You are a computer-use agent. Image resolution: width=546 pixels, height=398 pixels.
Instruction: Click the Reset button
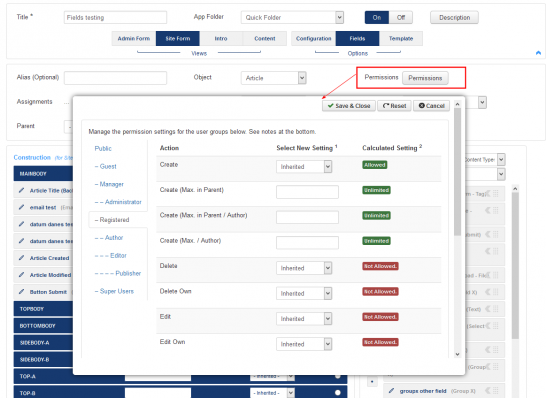pos(395,106)
